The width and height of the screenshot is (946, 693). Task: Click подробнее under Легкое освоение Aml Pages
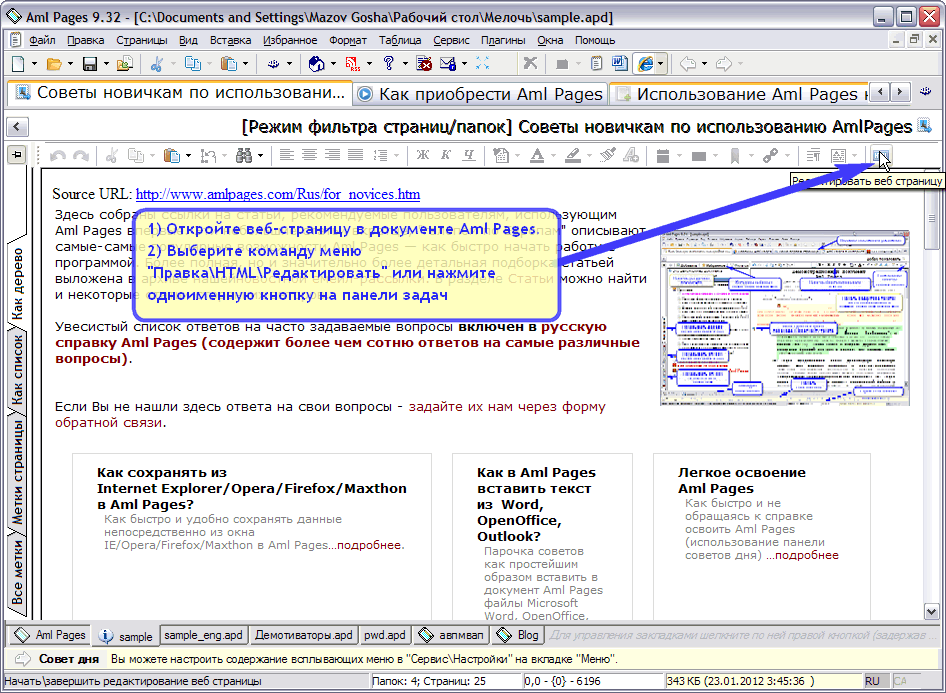tap(807, 555)
